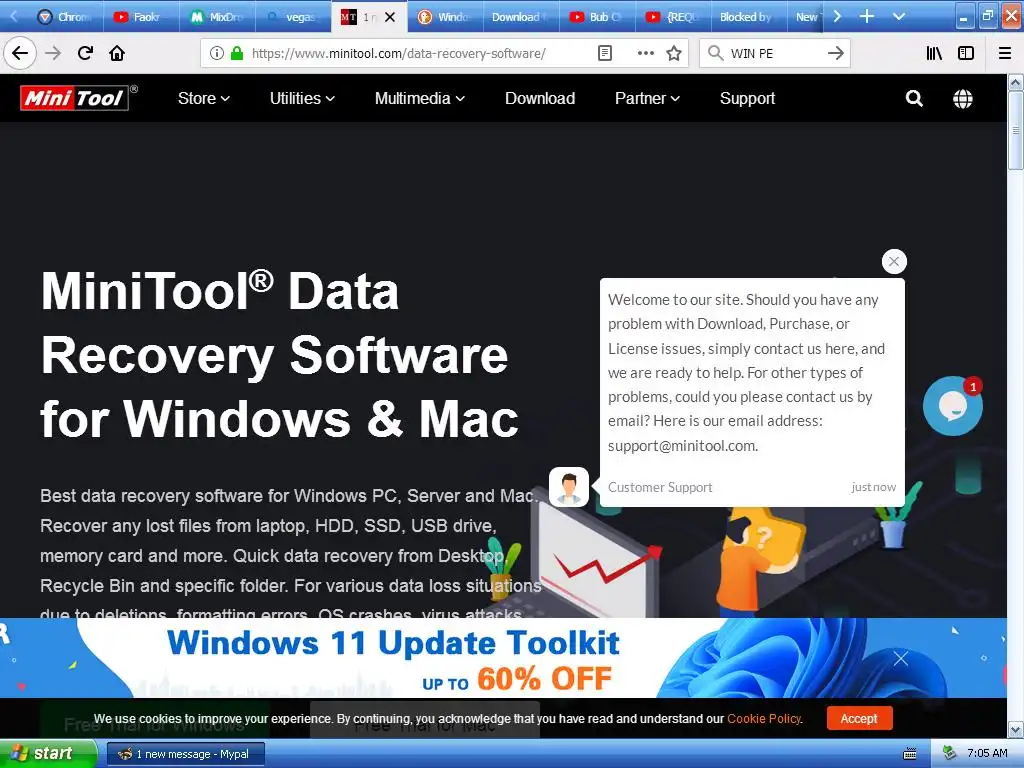The height and width of the screenshot is (768, 1024).
Task: Click the site information icon in address bar
Action: coord(217,53)
